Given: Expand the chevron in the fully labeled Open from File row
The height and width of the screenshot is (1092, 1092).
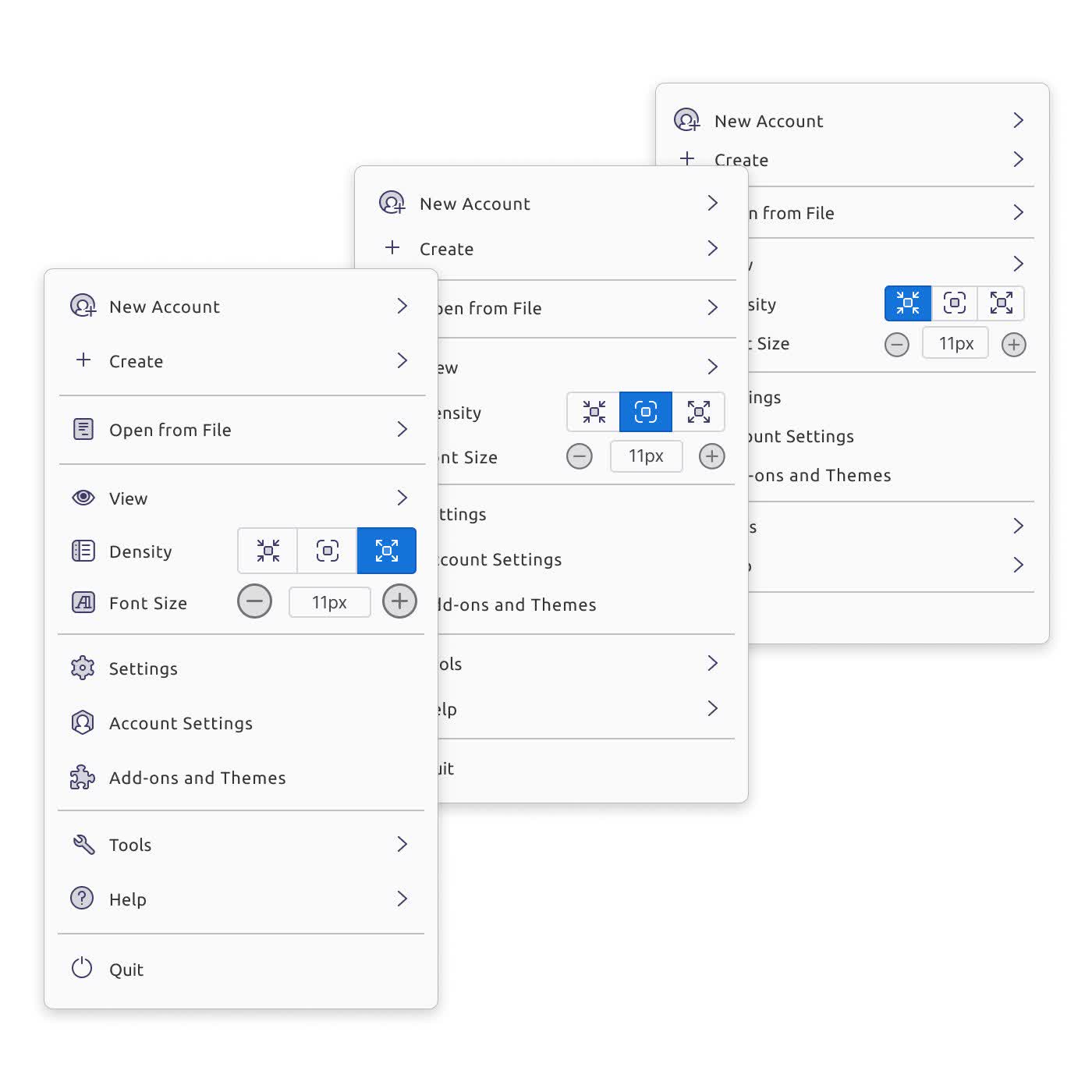Looking at the screenshot, I should [x=402, y=430].
